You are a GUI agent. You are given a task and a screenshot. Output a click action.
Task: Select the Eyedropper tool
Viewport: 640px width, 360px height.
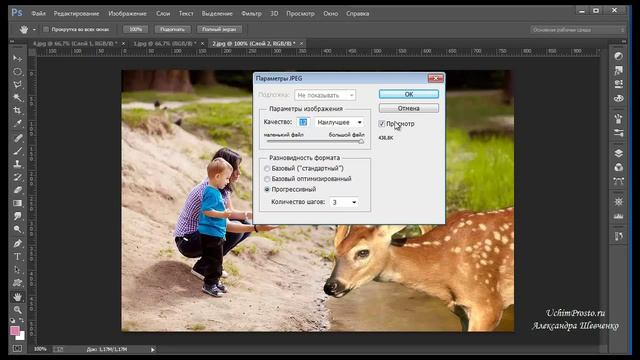click(17, 123)
